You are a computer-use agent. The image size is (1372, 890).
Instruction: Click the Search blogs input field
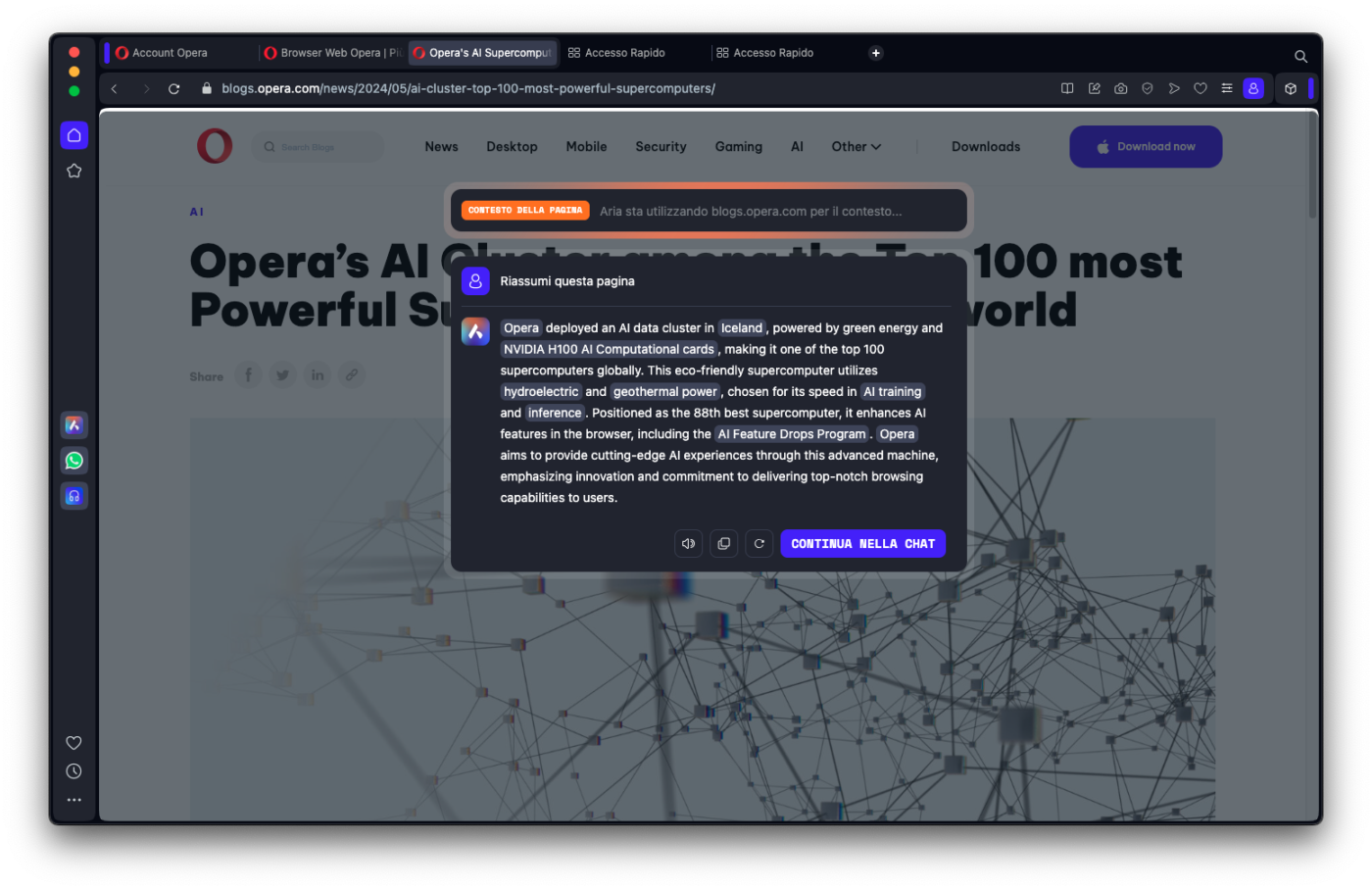pos(318,147)
